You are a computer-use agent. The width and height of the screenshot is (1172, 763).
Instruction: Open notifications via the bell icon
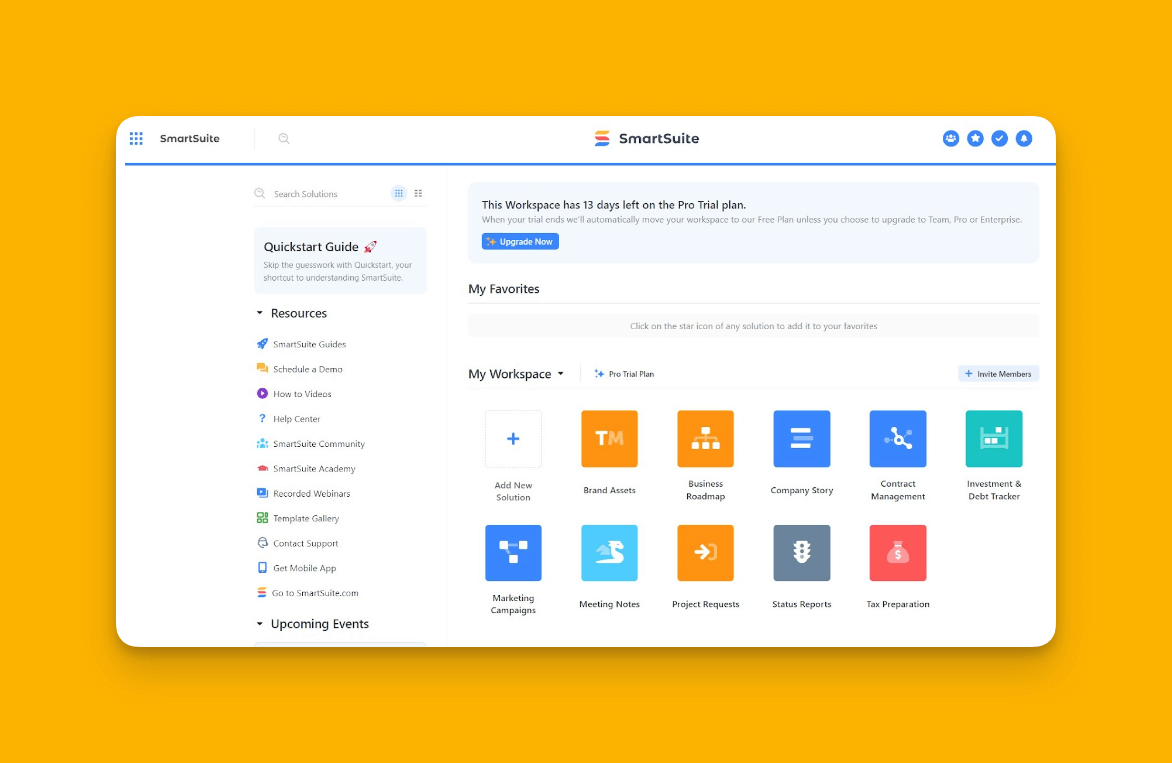point(1024,138)
